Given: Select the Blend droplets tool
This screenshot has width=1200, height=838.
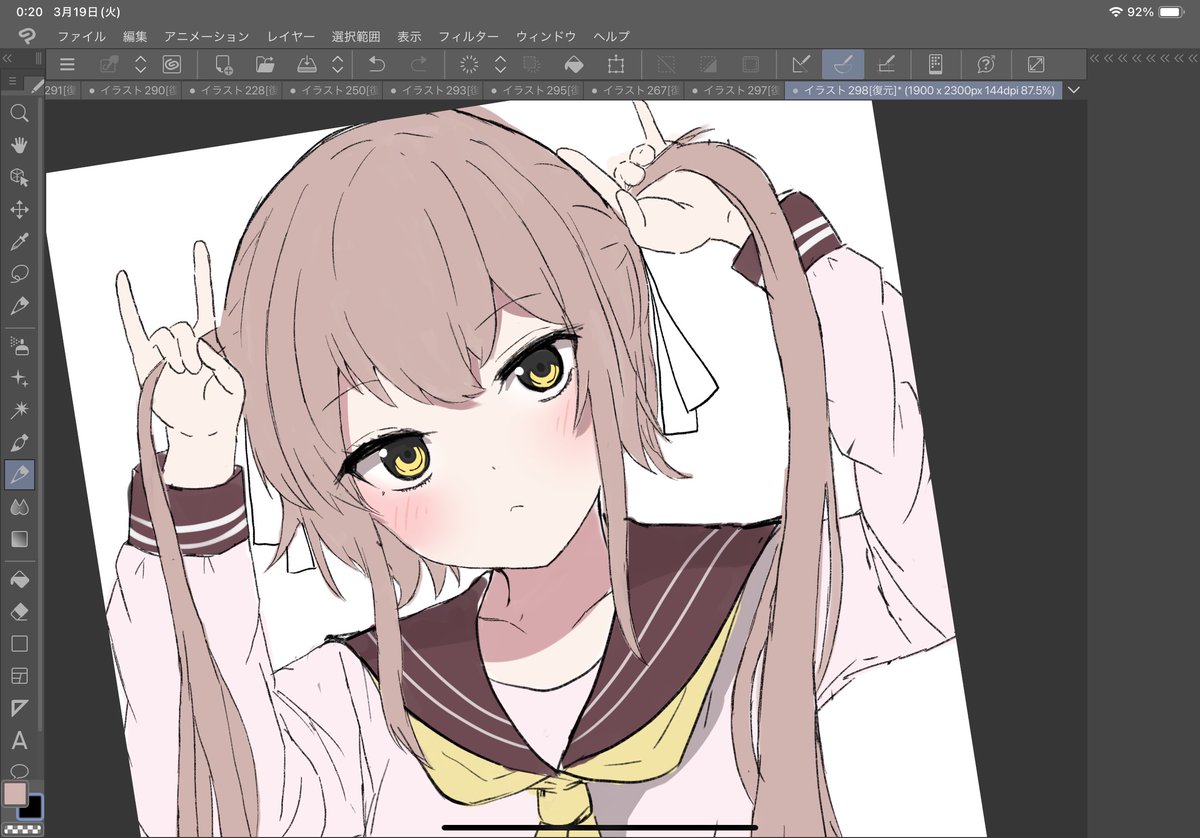Looking at the screenshot, I should click(19, 507).
